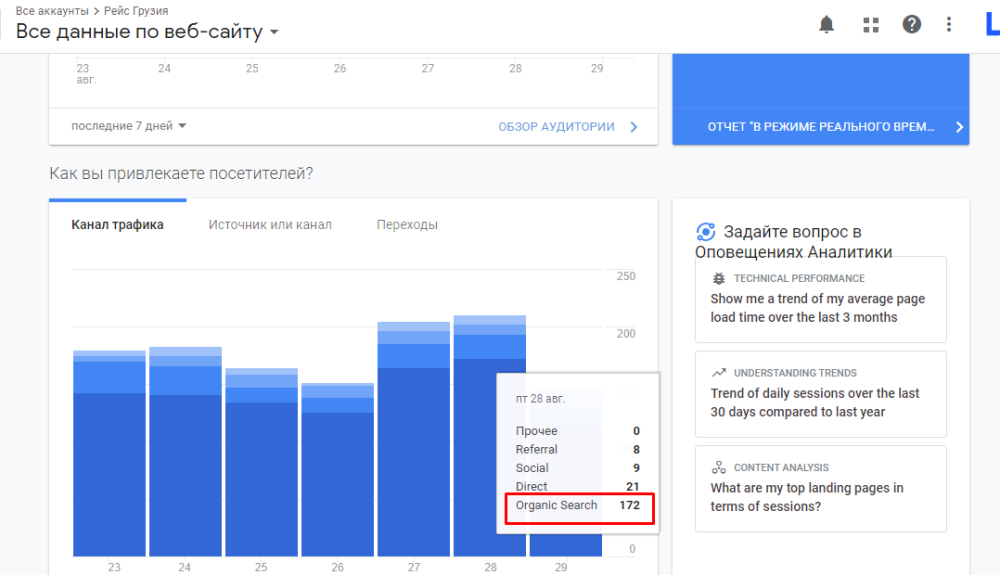Open the notifications bell icon
Image resolution: width=1000 pixels, height=575 pixels.
pyautogui.click(x=826, y=25)
